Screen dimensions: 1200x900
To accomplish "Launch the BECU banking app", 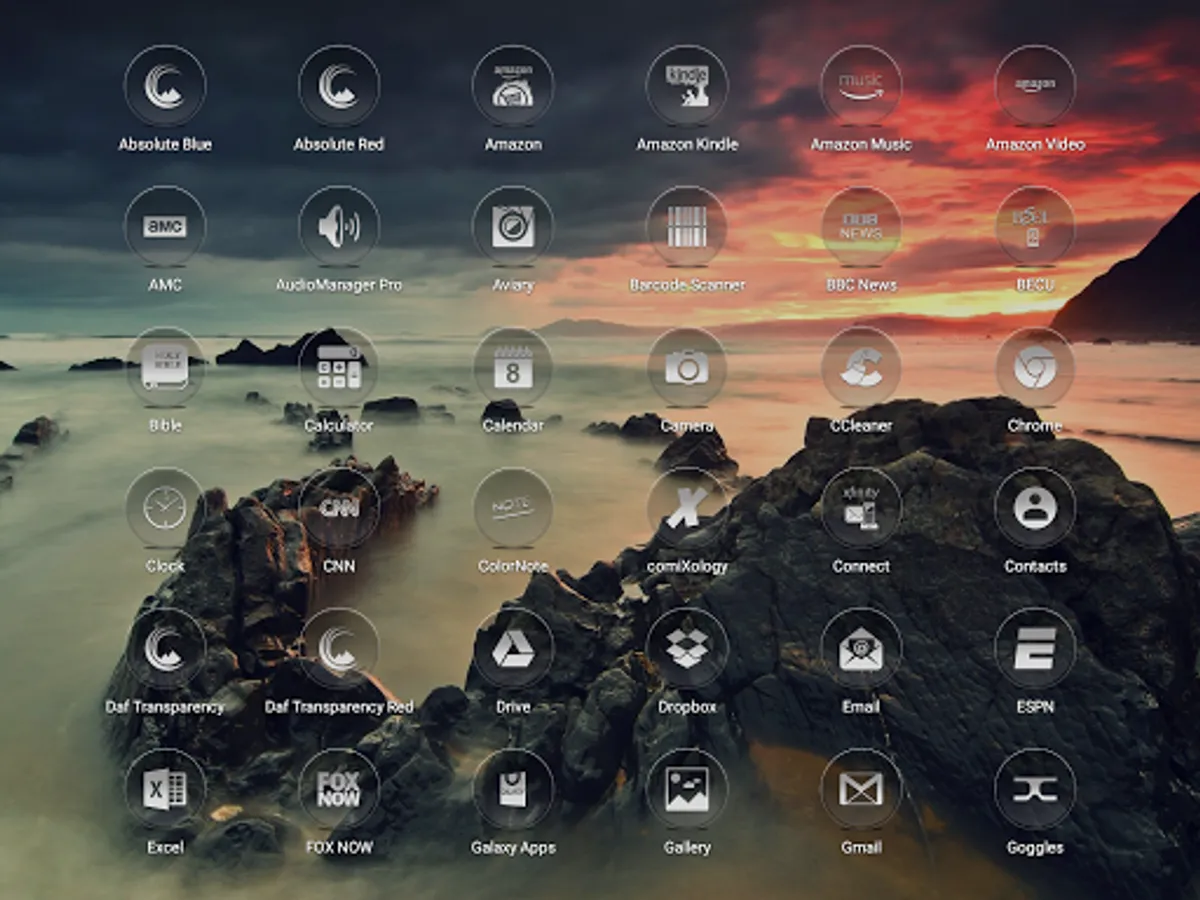I will pyautogui.click(x=1035, y=227).
